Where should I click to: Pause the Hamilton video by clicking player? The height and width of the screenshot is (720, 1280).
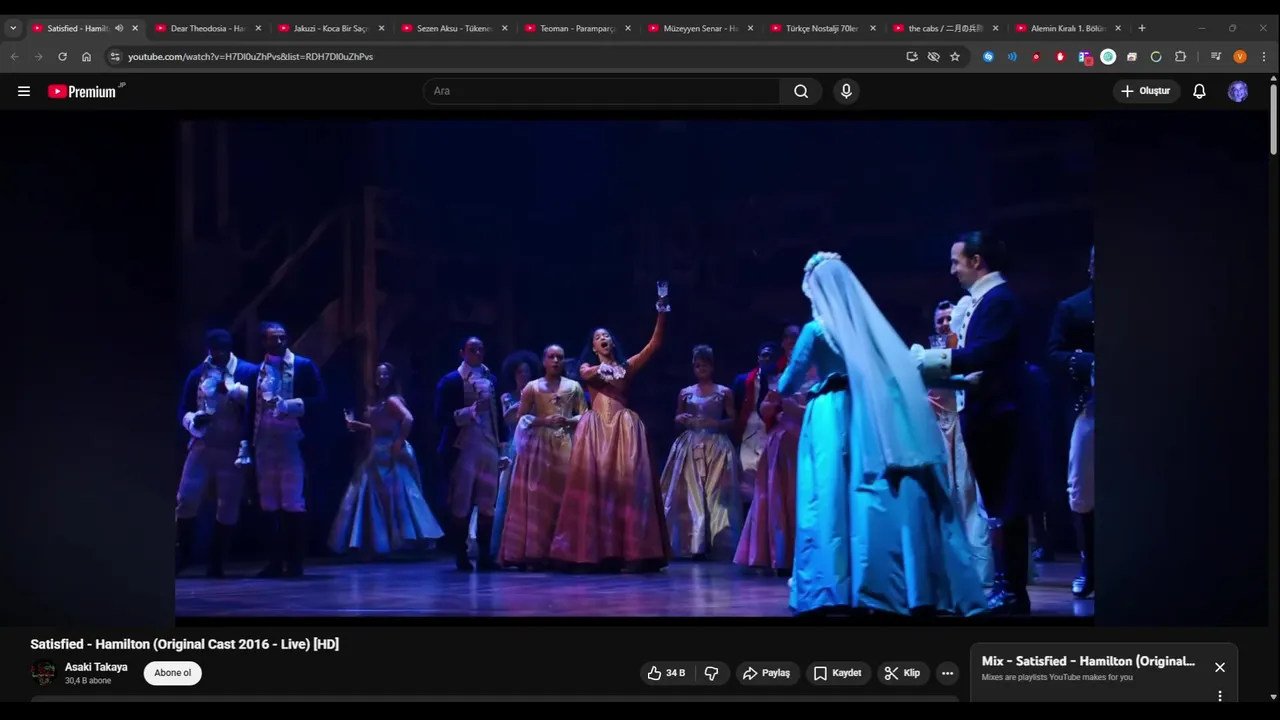pos(634,368)
